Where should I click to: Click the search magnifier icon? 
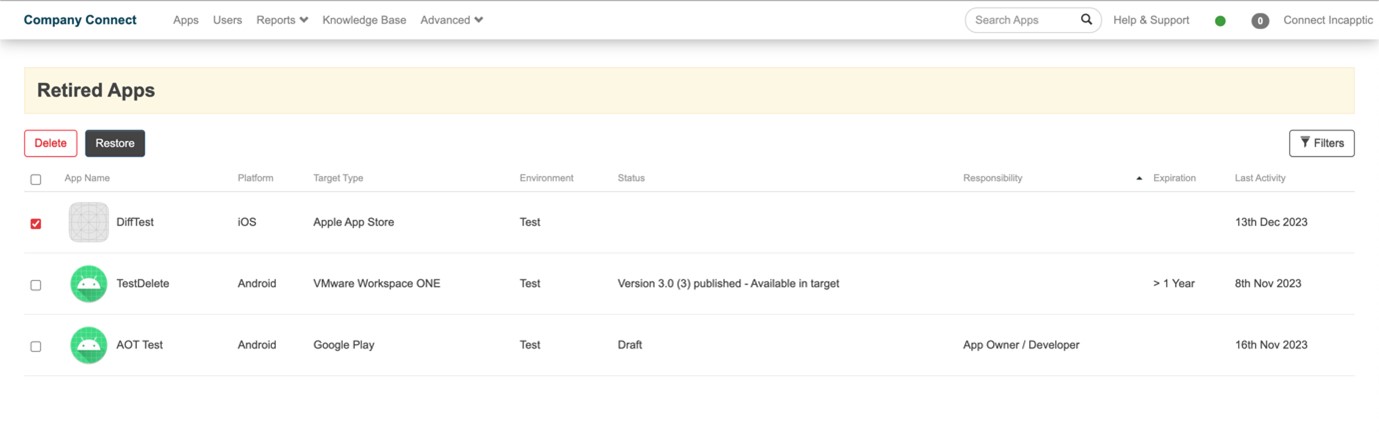[x=1086, y=20]
